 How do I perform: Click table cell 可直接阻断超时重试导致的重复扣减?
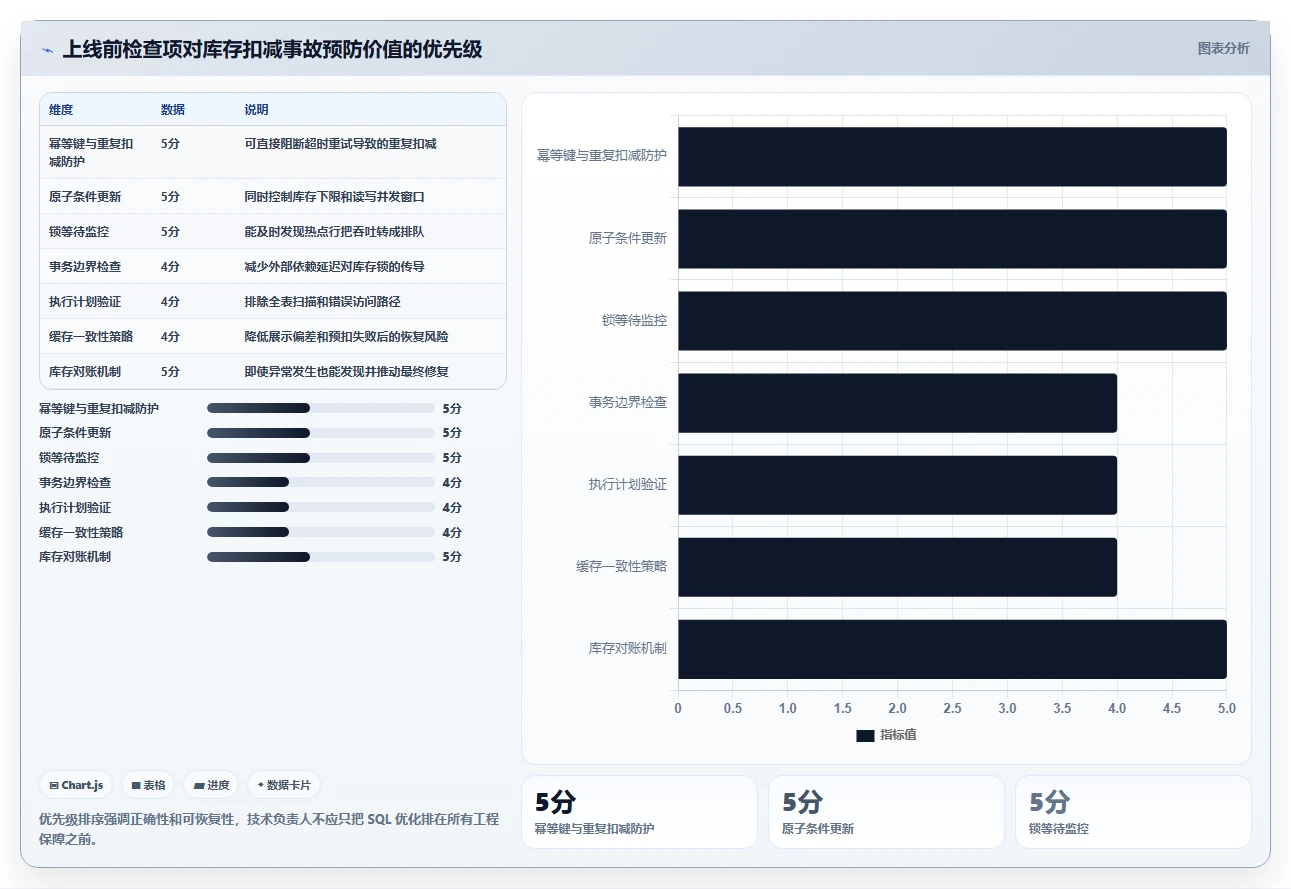click(x=341, y=144)
